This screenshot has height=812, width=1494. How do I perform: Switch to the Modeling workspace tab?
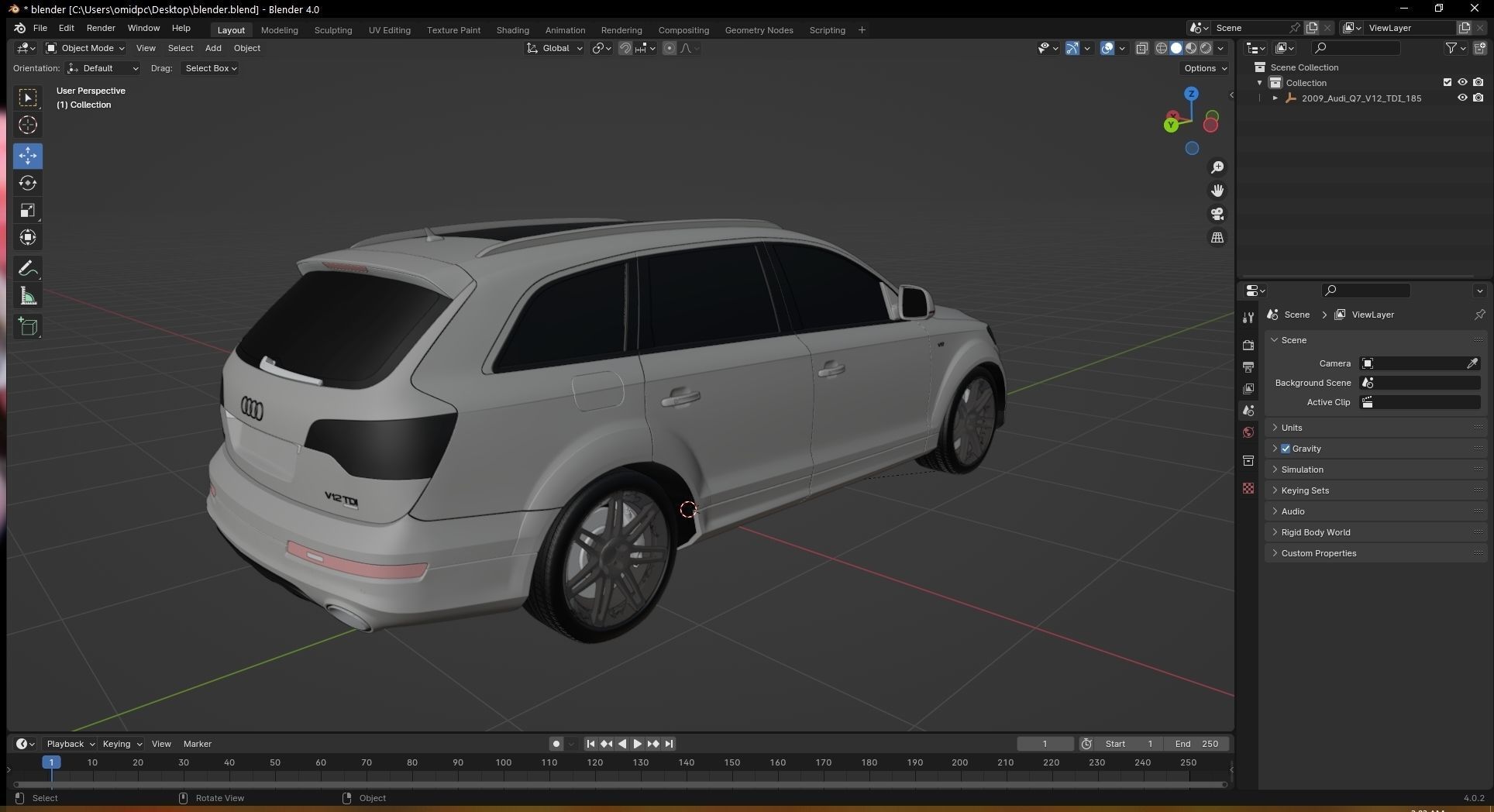point(279,30)
